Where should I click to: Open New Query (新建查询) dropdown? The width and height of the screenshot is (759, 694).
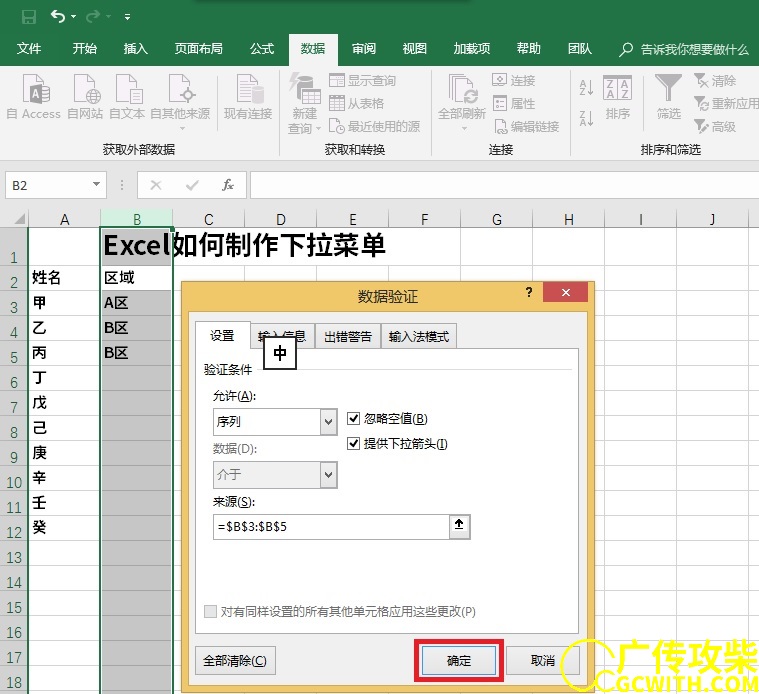pyautogui.click(x=304, y=104)
